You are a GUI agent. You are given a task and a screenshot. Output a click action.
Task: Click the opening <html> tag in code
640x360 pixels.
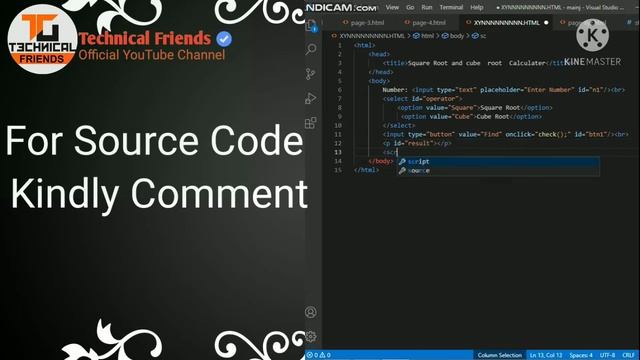(x=364, y=45)
